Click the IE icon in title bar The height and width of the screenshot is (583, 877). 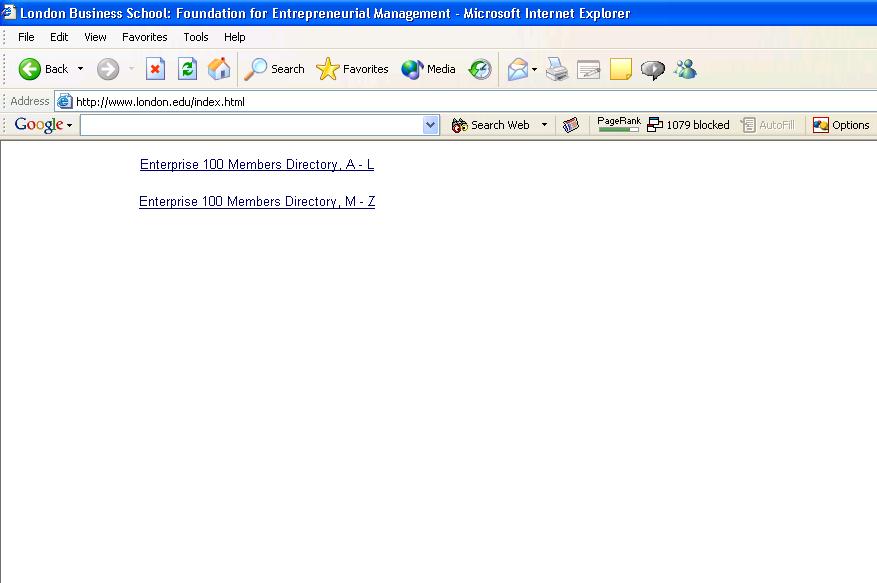click(8, 12)
